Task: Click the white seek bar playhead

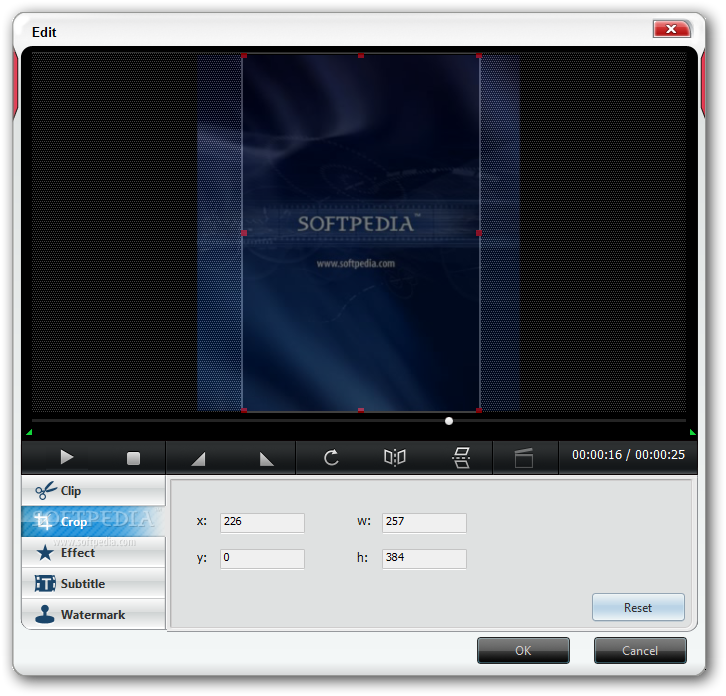Action: (449, 421)
